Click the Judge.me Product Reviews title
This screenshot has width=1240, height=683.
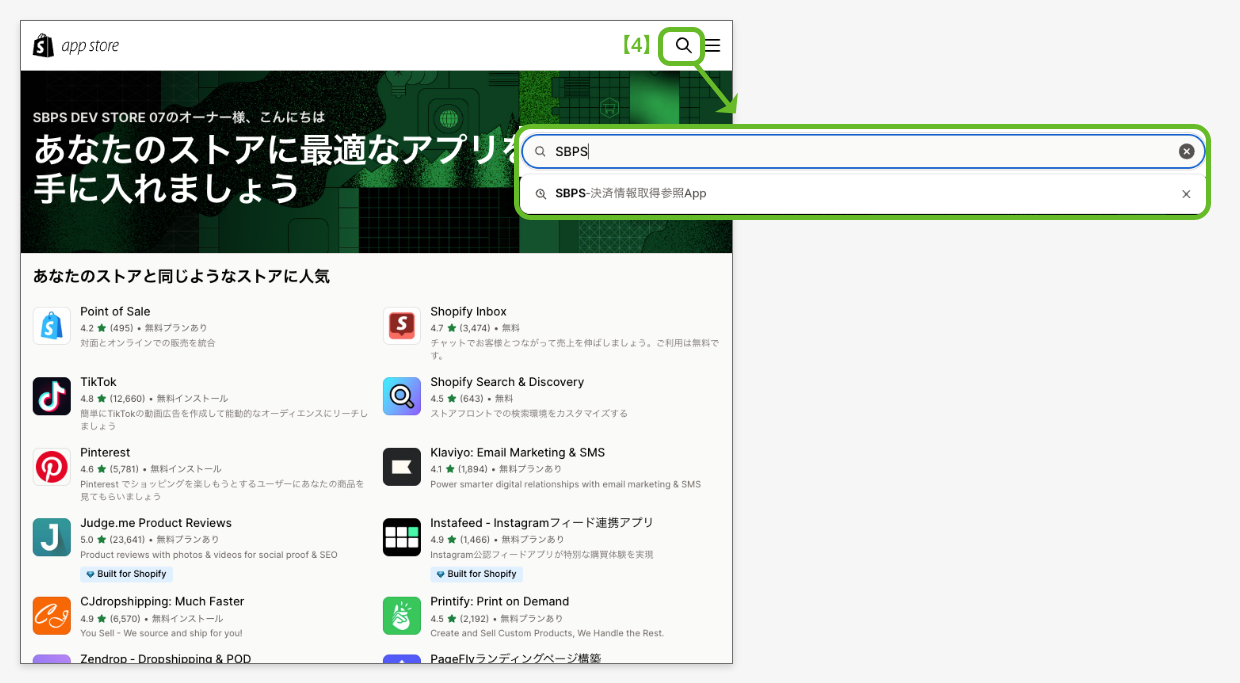click(156, 523)
